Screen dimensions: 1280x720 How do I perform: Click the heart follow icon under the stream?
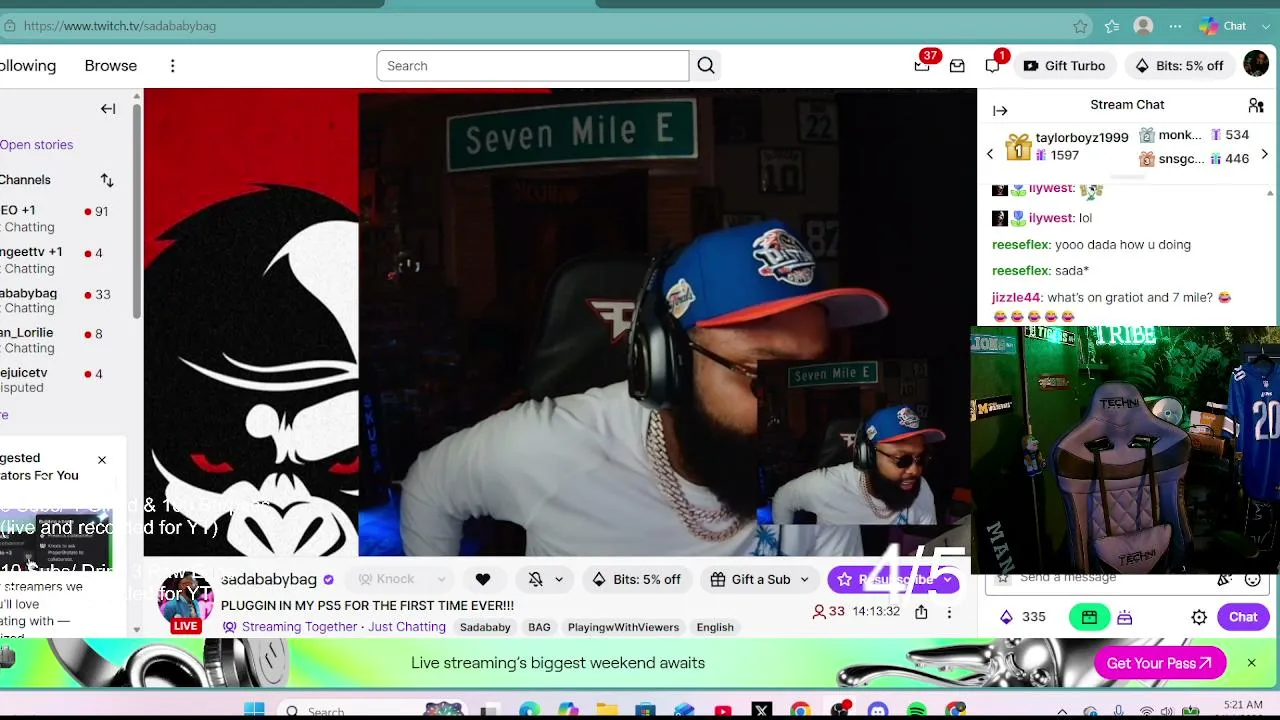point(483,579)
